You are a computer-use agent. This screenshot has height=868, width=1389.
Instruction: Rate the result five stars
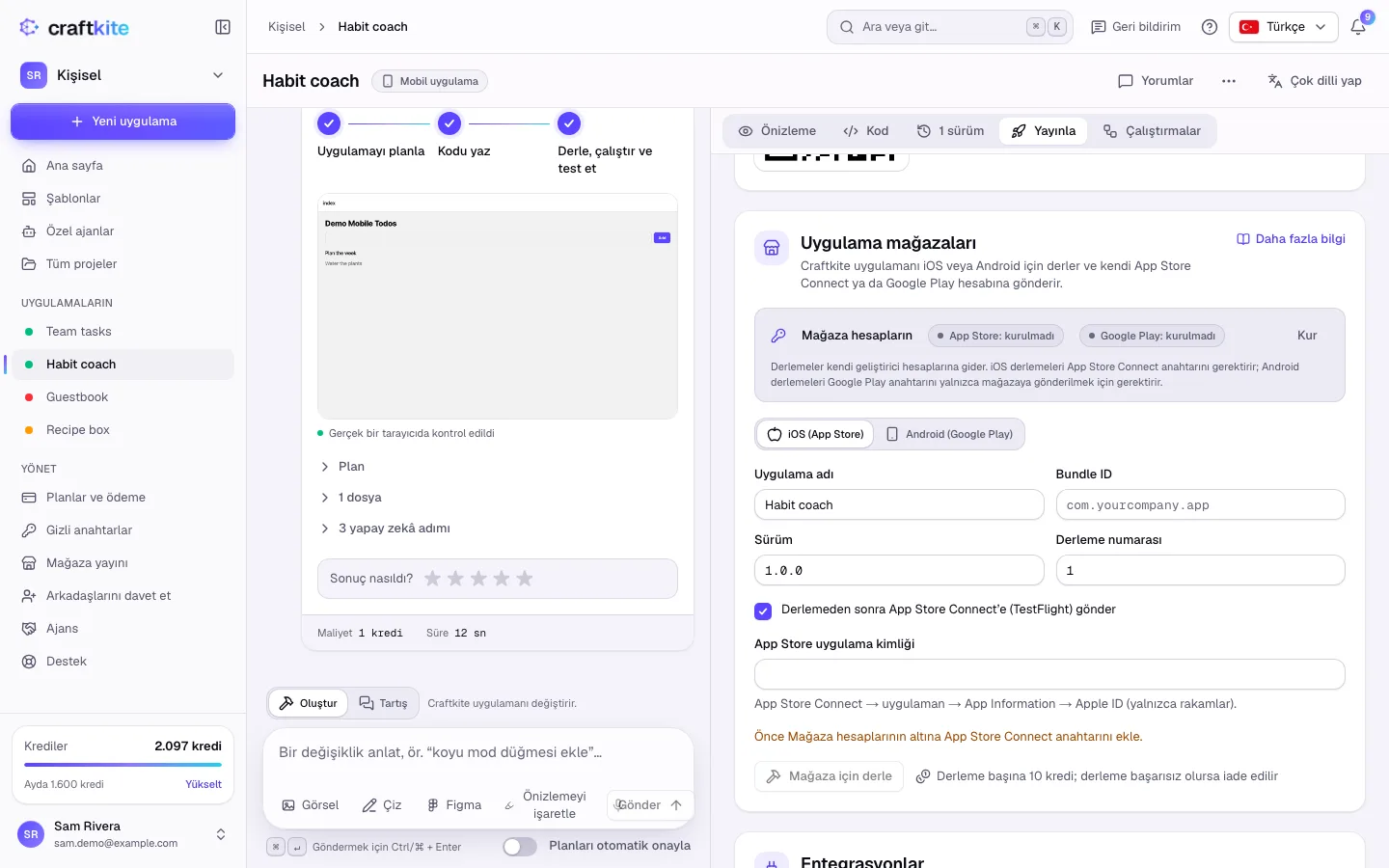tap(525, 579)
